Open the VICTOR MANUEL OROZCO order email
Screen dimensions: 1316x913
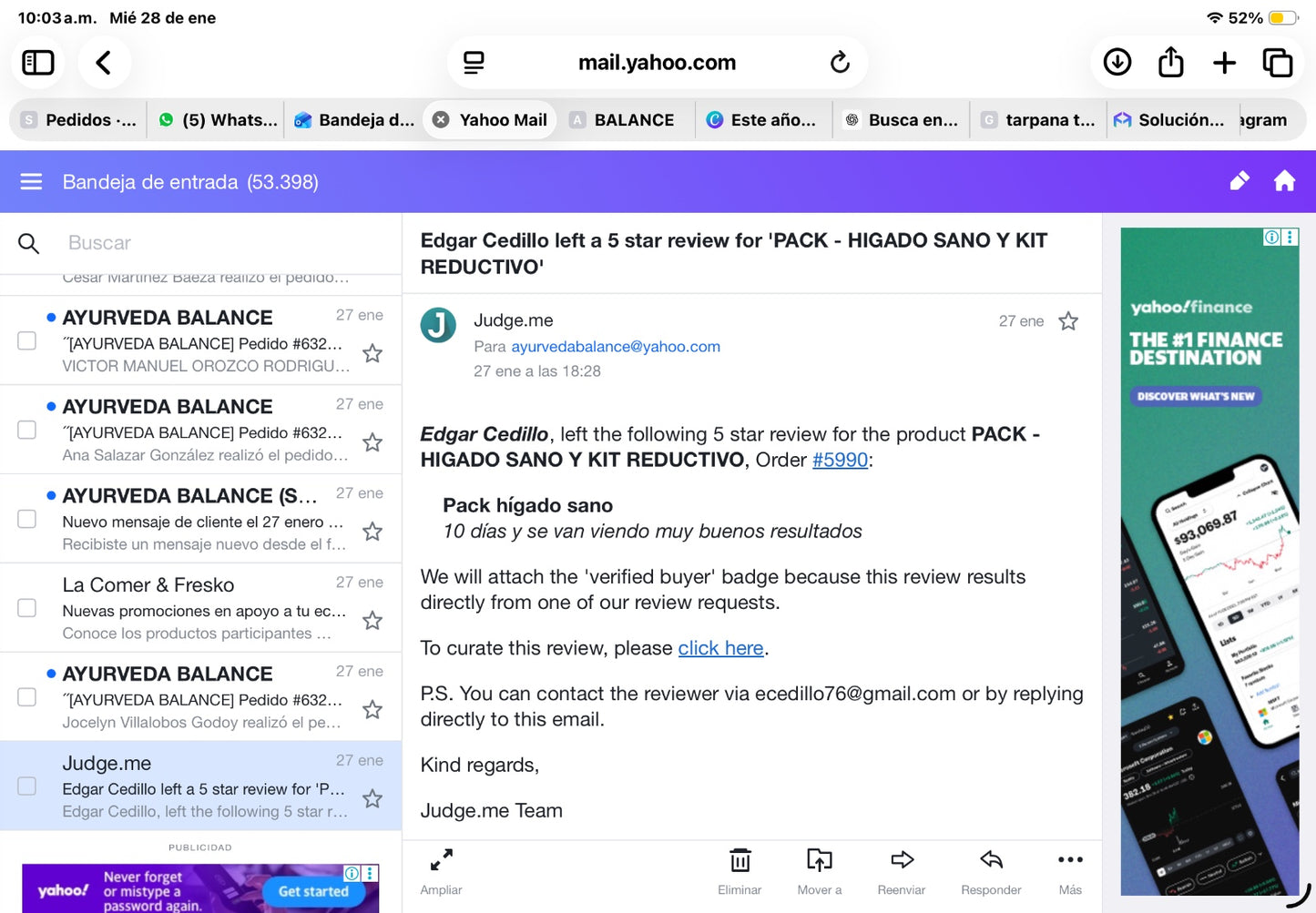(x=200, y=340)
